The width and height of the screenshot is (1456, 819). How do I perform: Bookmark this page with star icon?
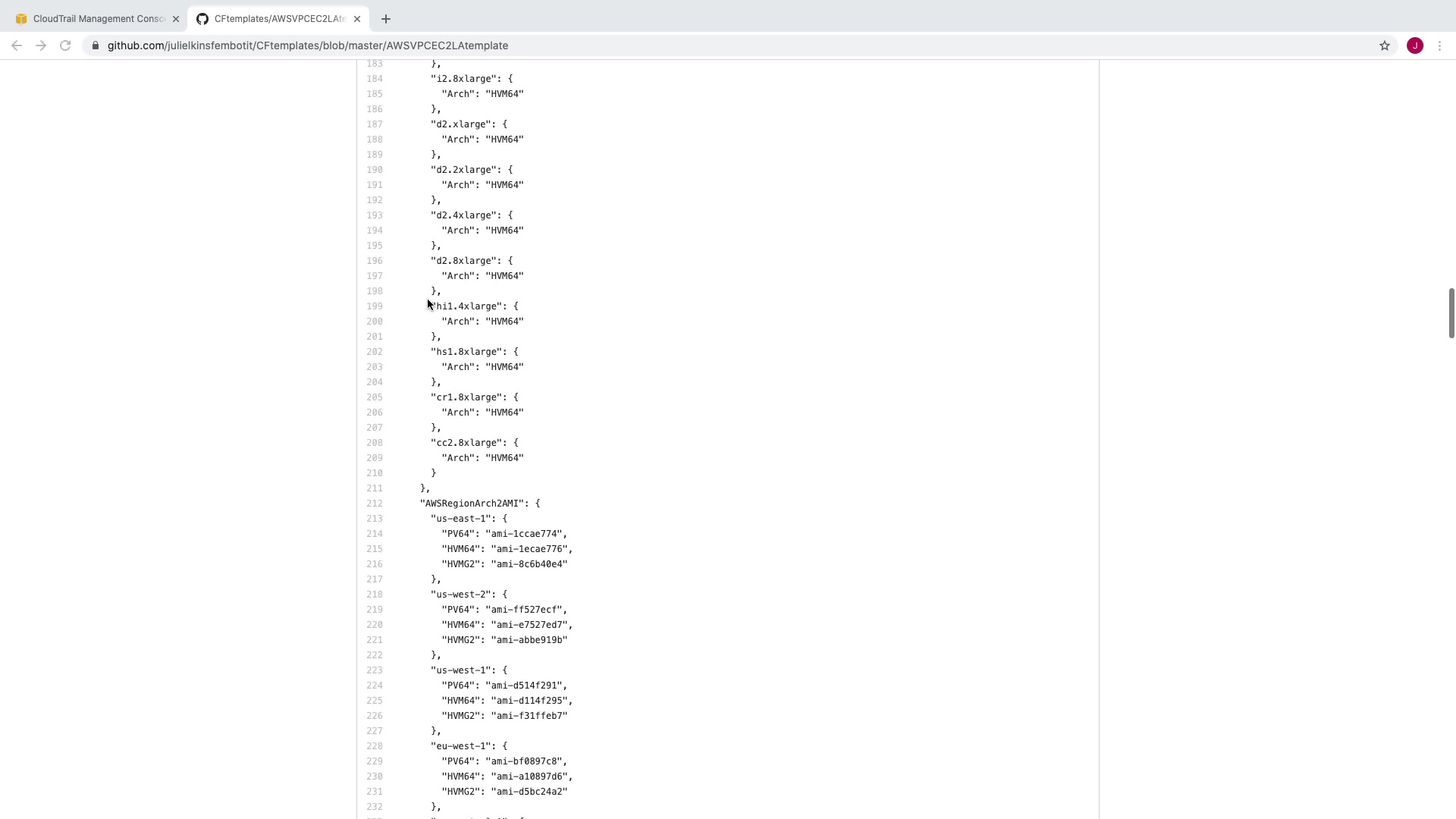click(1385, 45)
